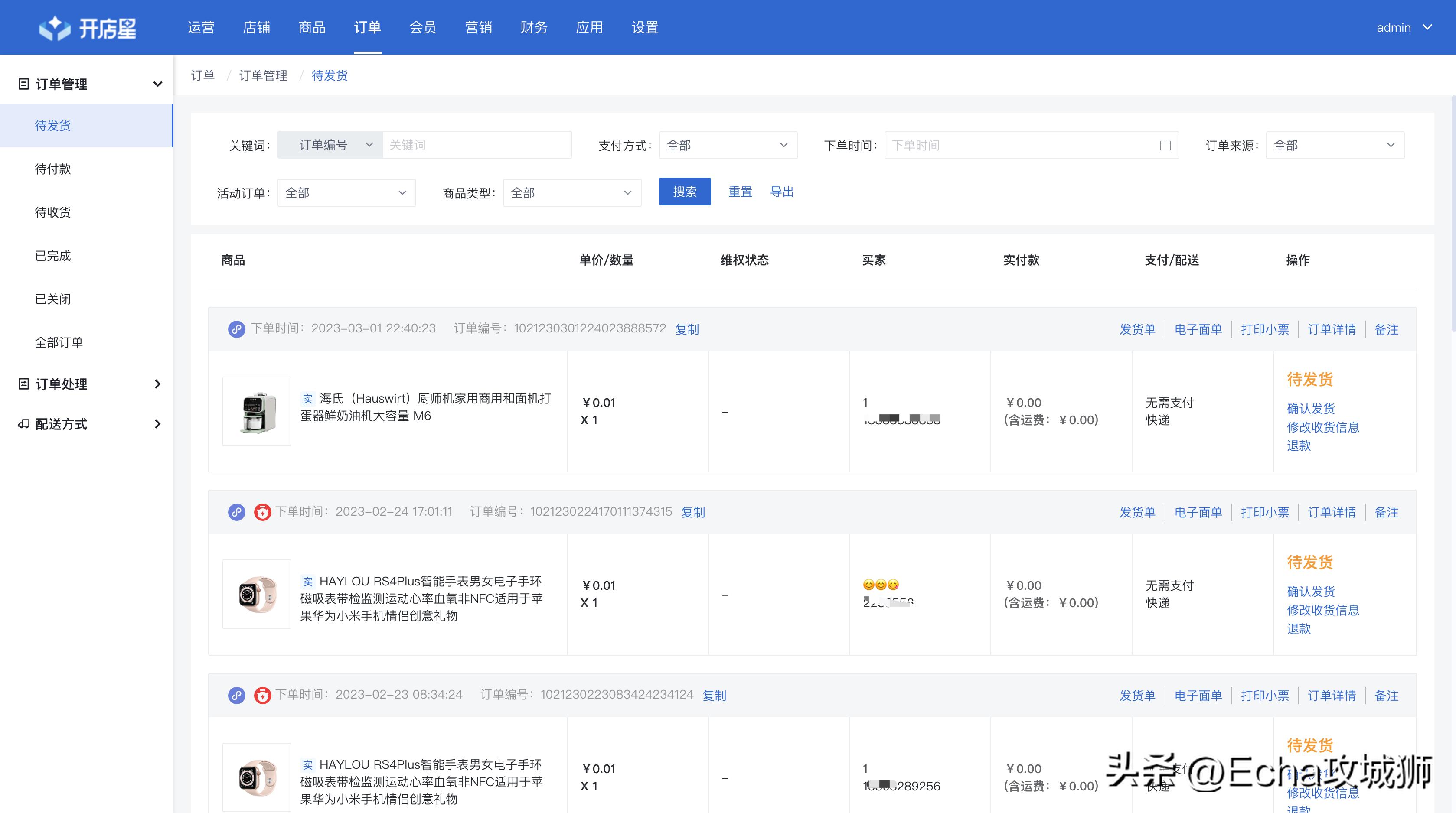
Task: Click the 订单管理 sidebar section icon
Action: (23, 84)
